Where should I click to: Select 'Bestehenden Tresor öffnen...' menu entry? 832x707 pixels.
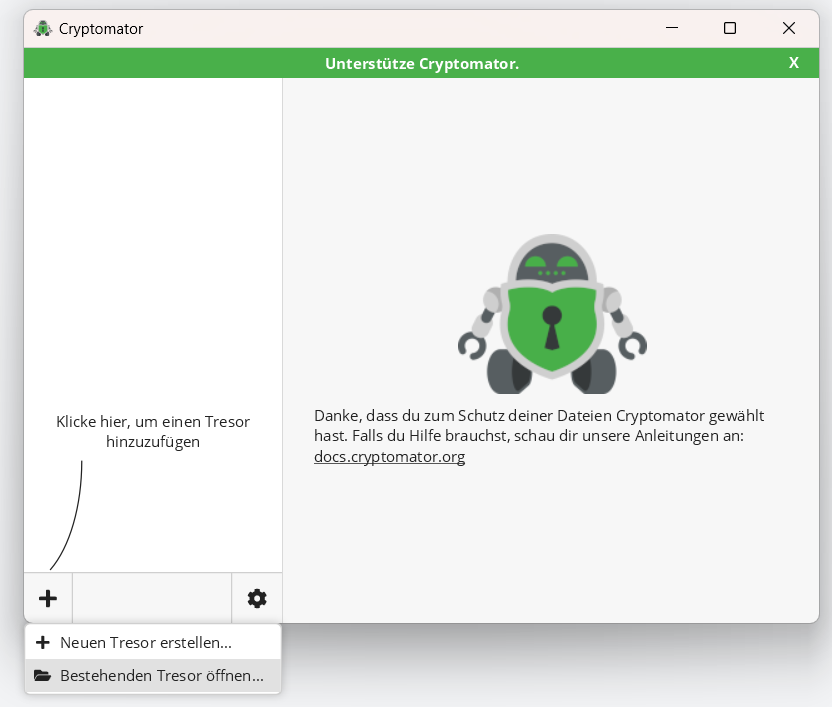point(163,676)
